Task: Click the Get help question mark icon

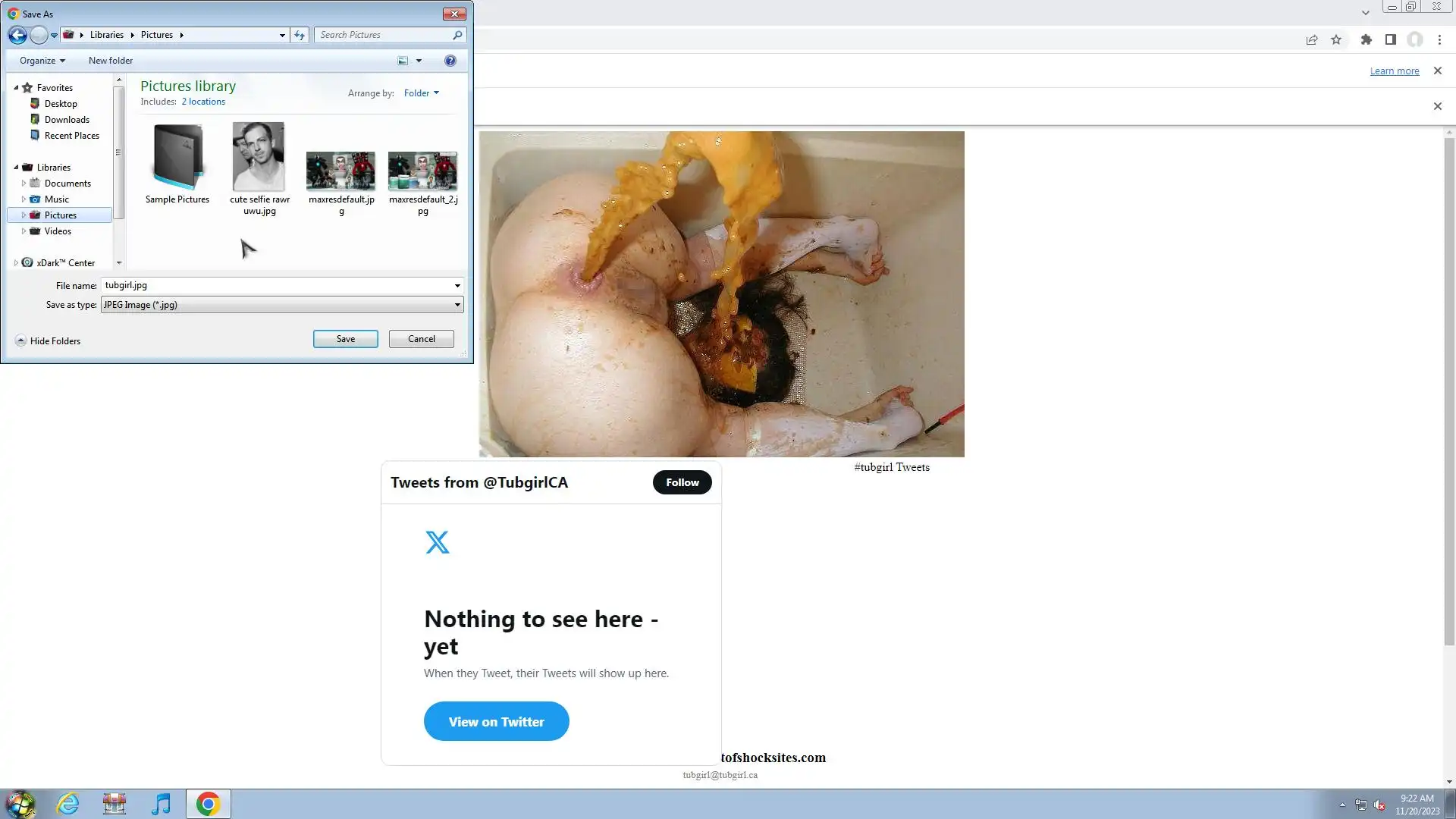Action: pyautogui.click(x=450, y=61)
